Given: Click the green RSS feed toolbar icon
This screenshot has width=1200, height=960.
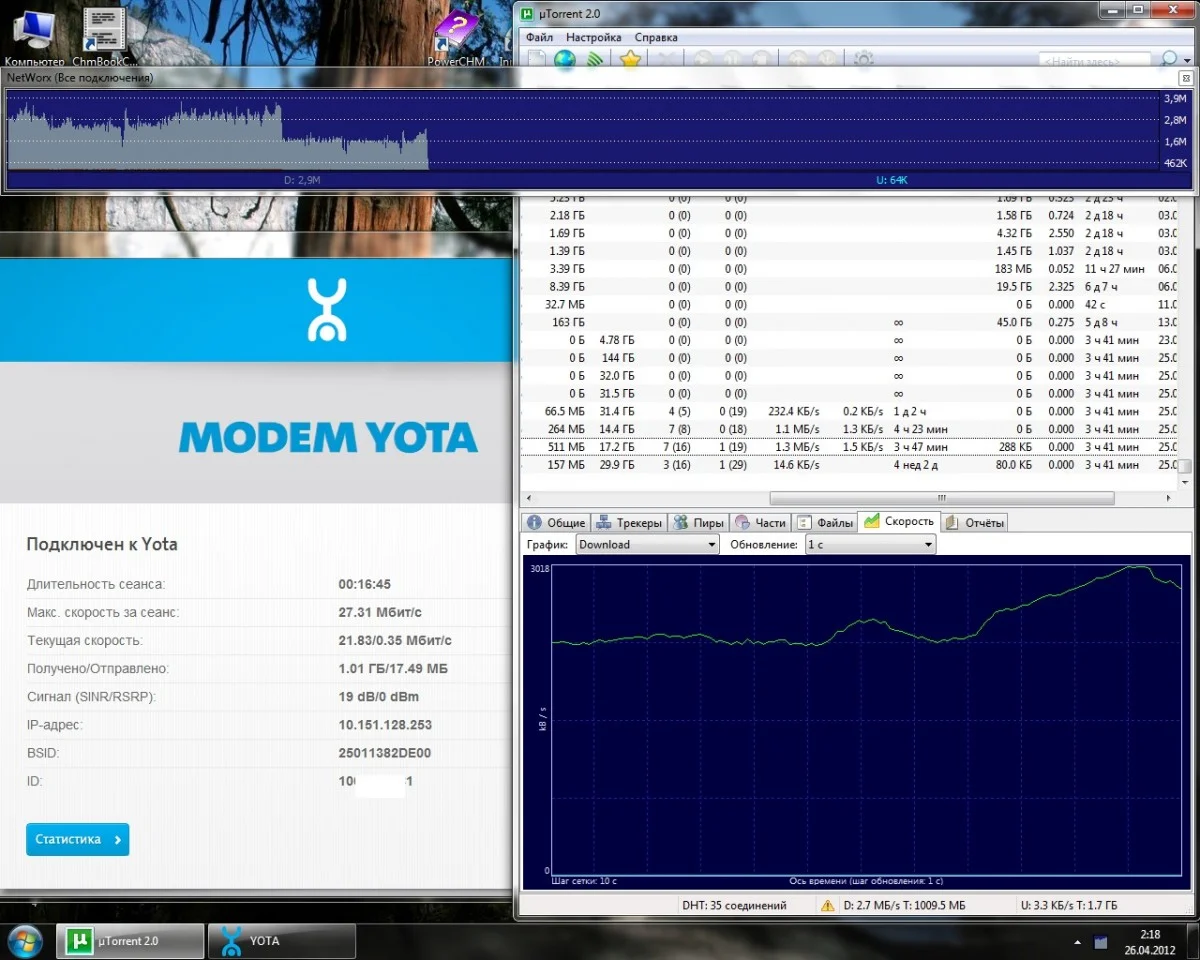Looking at the screenshot, I should [594, 60].
